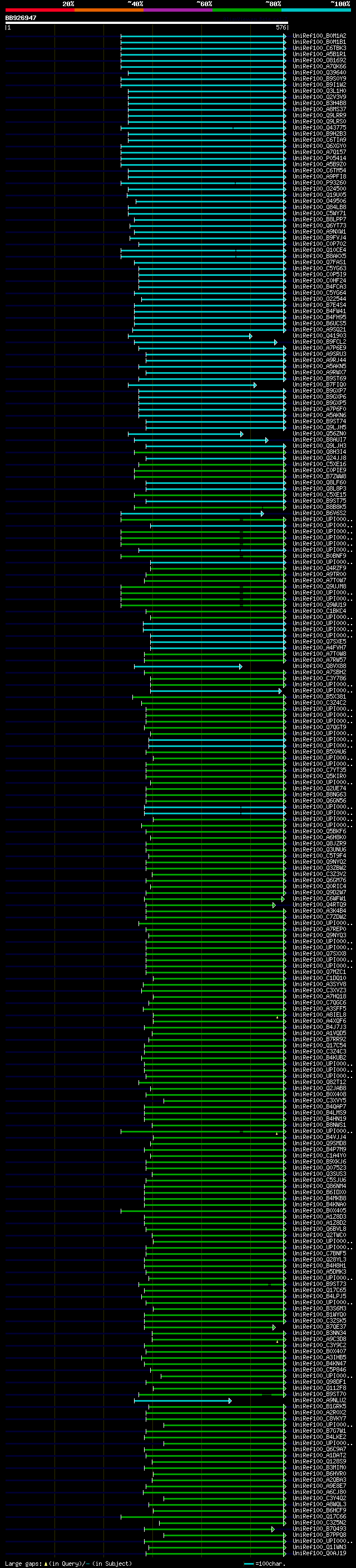Open the UniRef100_Q6YT73 hit
Viewport: 356px width, 1568px height.
(319, 226)
